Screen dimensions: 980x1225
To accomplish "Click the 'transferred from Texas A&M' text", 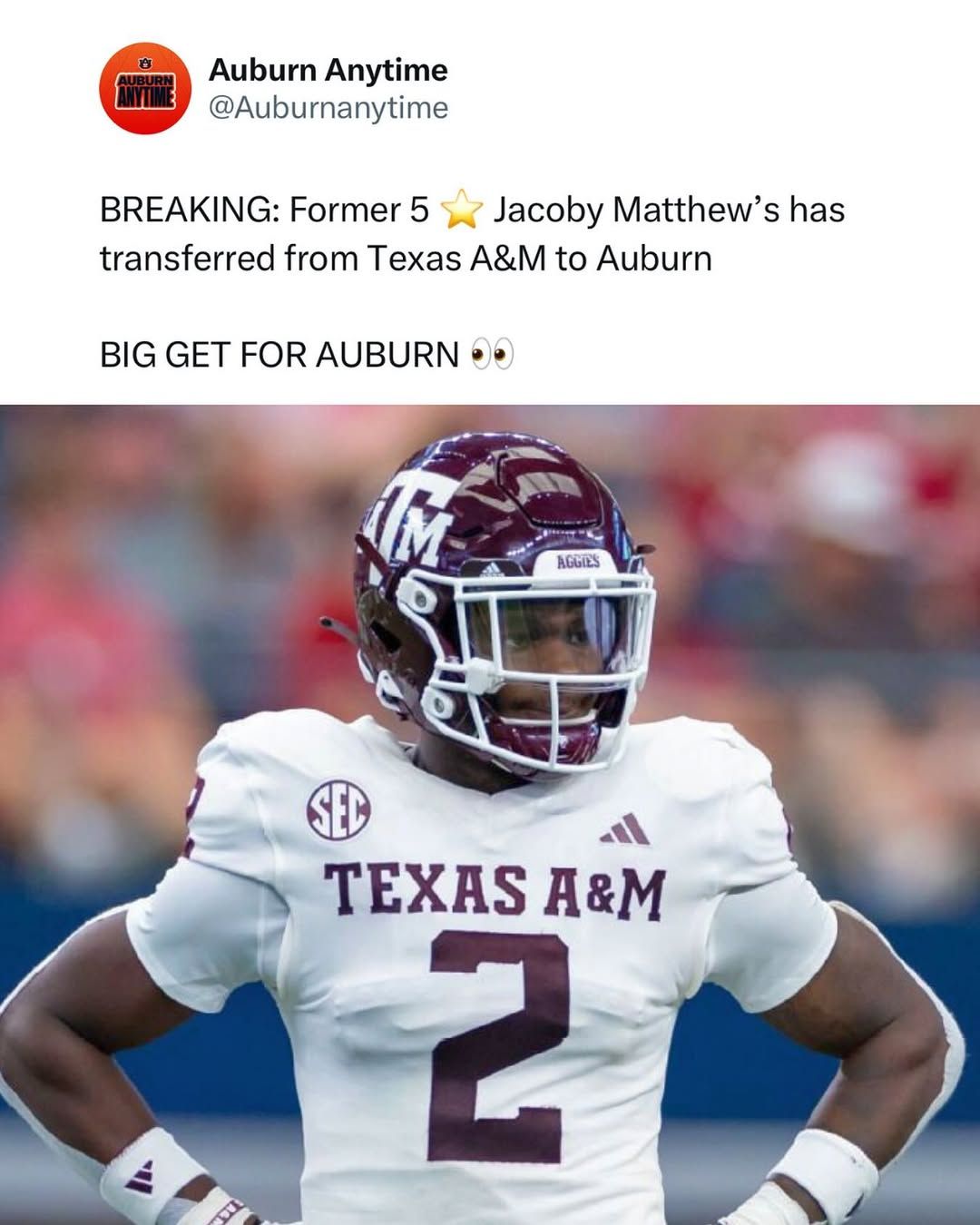I will pyautogui.click(x=323, y=259).
